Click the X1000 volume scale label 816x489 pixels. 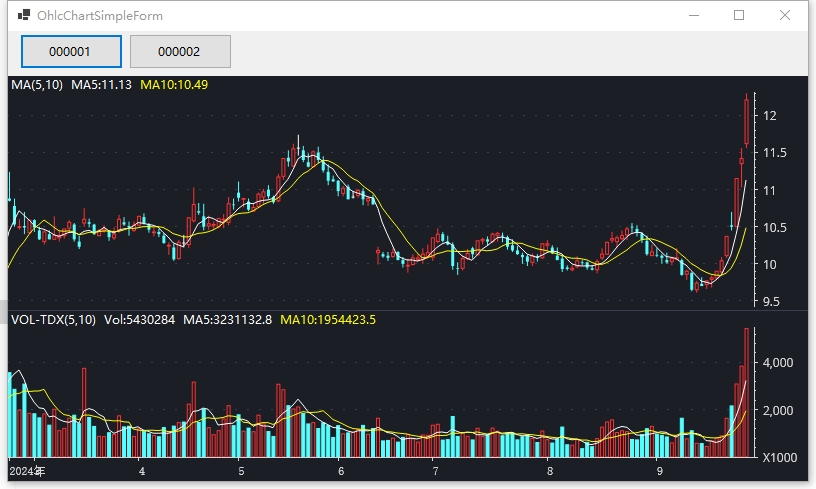click(x=780, y=457)
